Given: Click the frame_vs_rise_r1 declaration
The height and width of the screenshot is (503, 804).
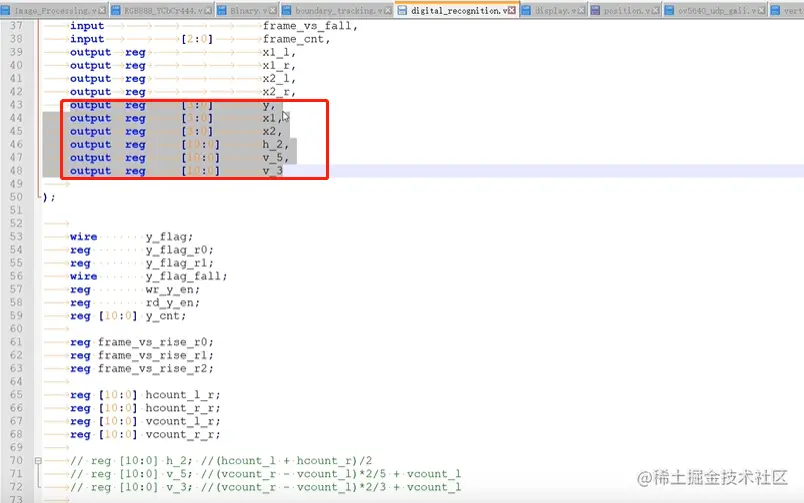Looking at the screenshot, I should (x=156, y=355).
